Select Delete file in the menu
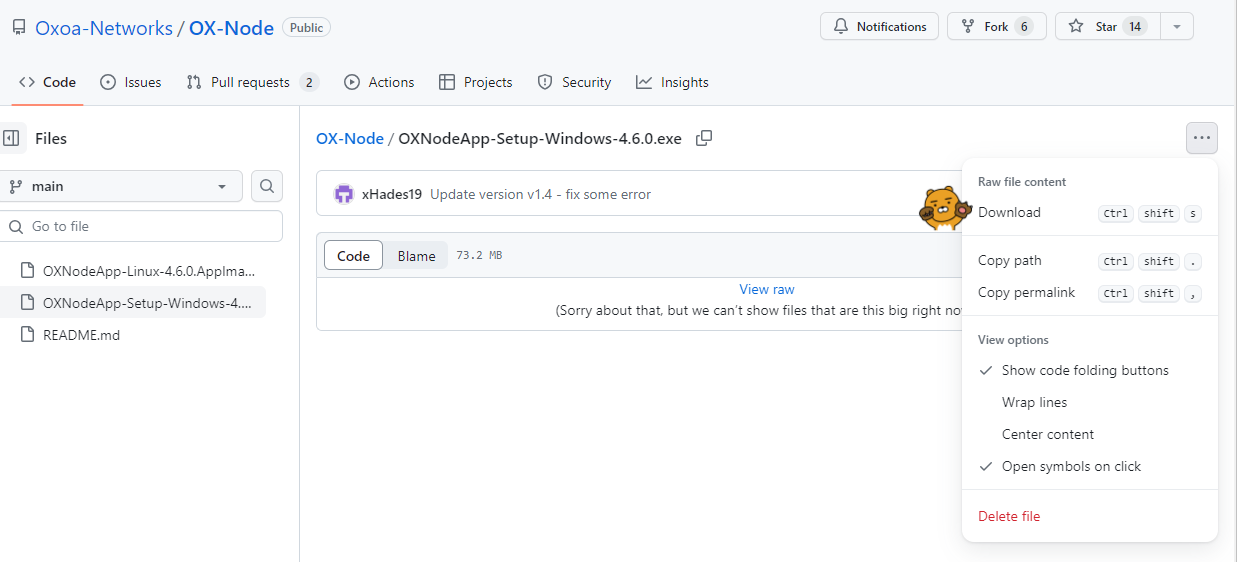Image resolution: width=1237 pixels, height=562 pixels. point(1090,516)
